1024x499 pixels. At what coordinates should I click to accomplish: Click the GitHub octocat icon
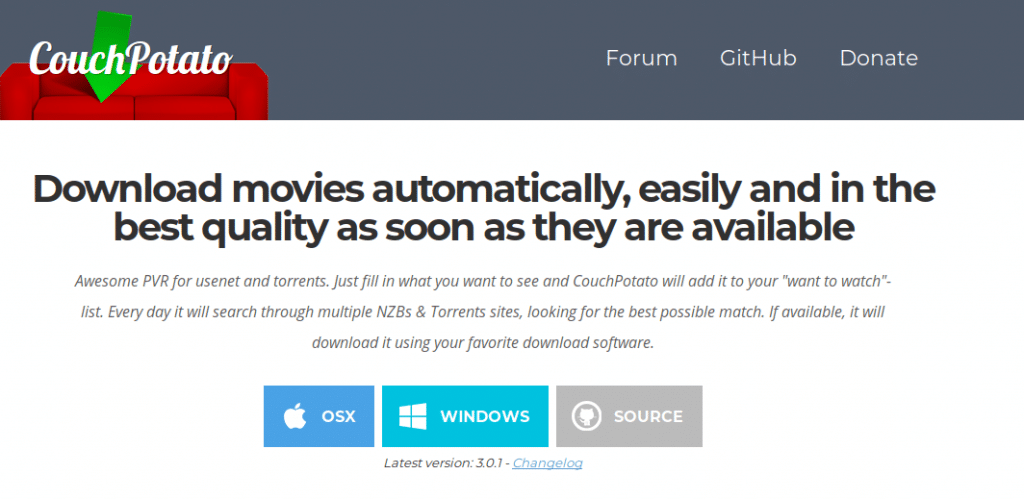[x=586, y=416]
